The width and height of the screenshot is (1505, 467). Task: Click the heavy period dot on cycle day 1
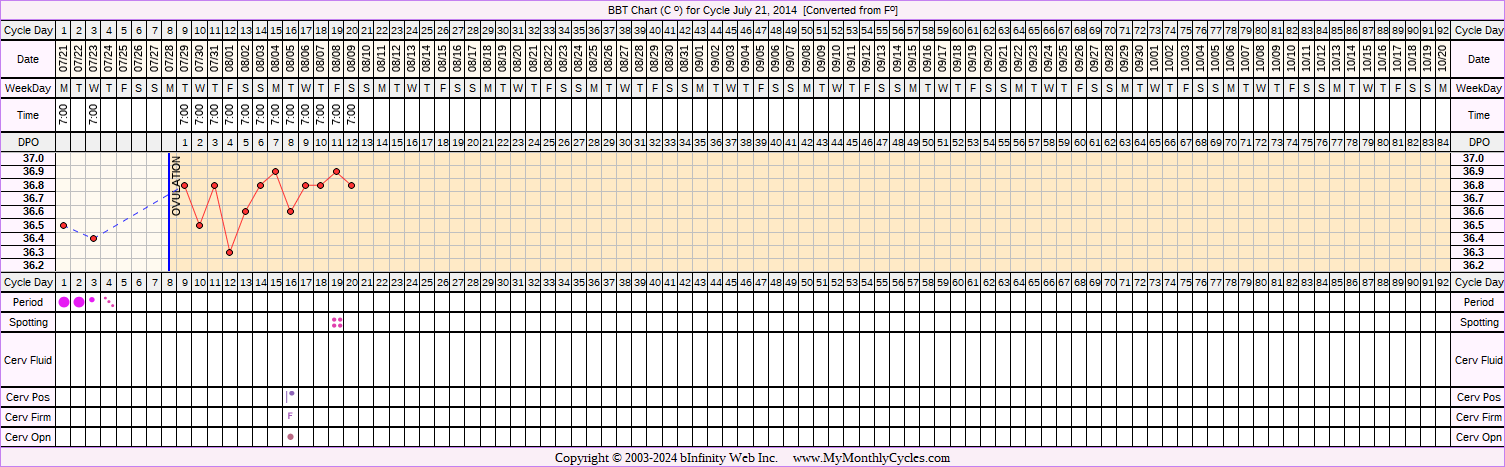64,302
